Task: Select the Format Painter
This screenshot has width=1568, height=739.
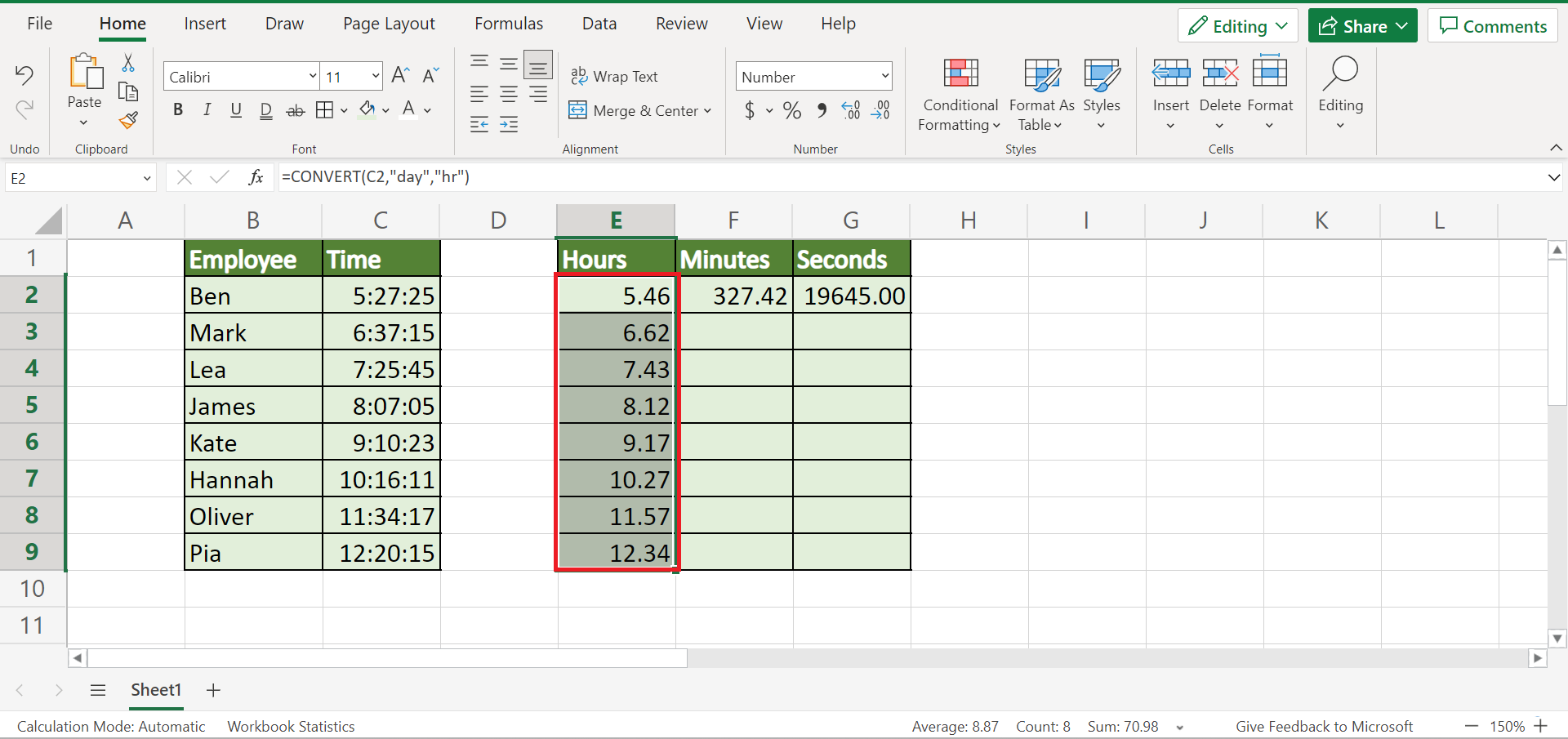Action: coord(128,120)
